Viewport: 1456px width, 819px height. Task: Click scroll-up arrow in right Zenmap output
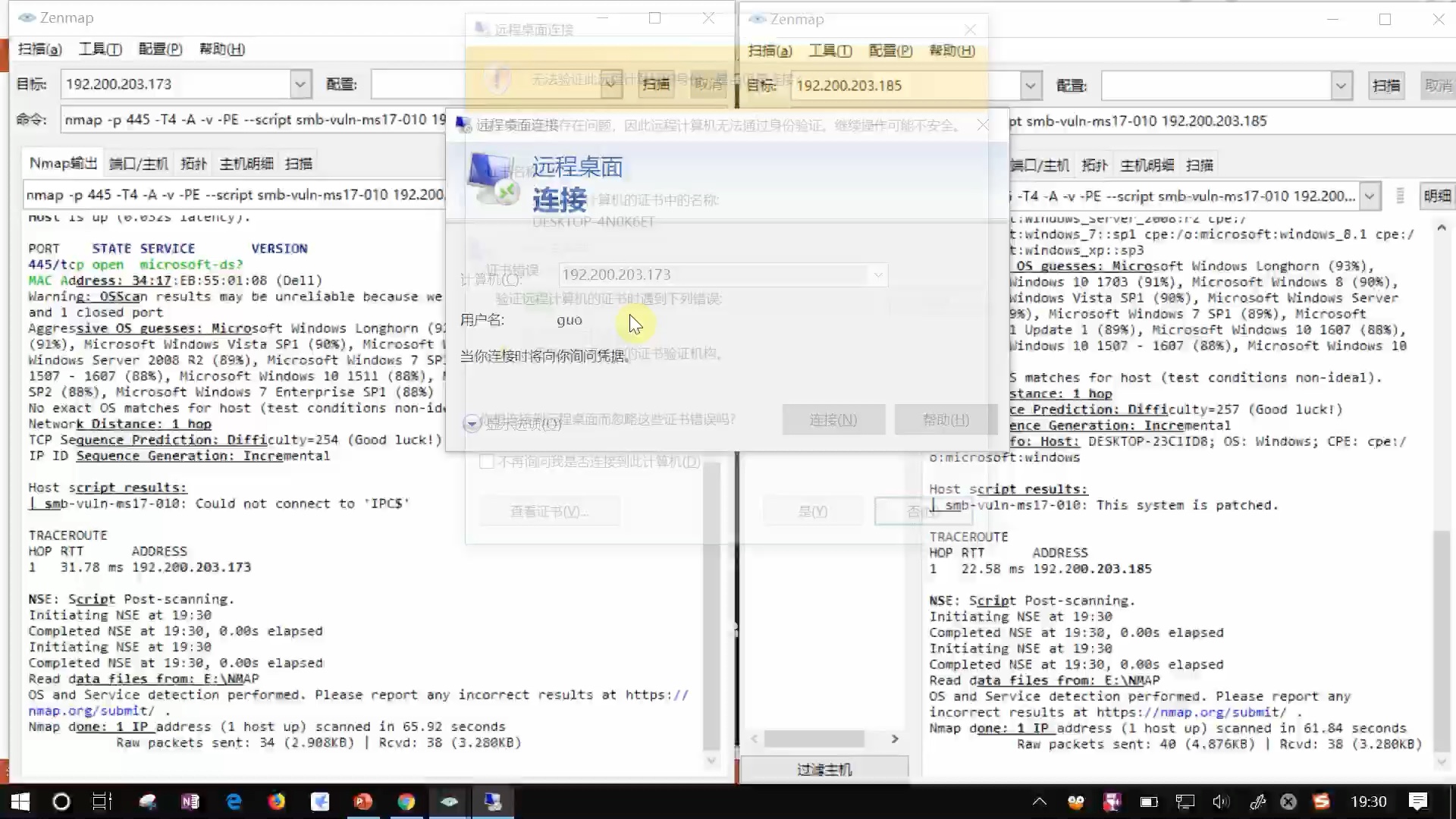point(1441,227)
